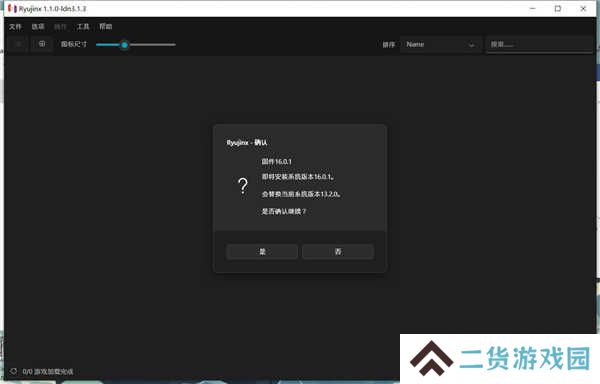Maximize the Ryujinx window
The height and width of the screenshot is (384, 600).
558,8
